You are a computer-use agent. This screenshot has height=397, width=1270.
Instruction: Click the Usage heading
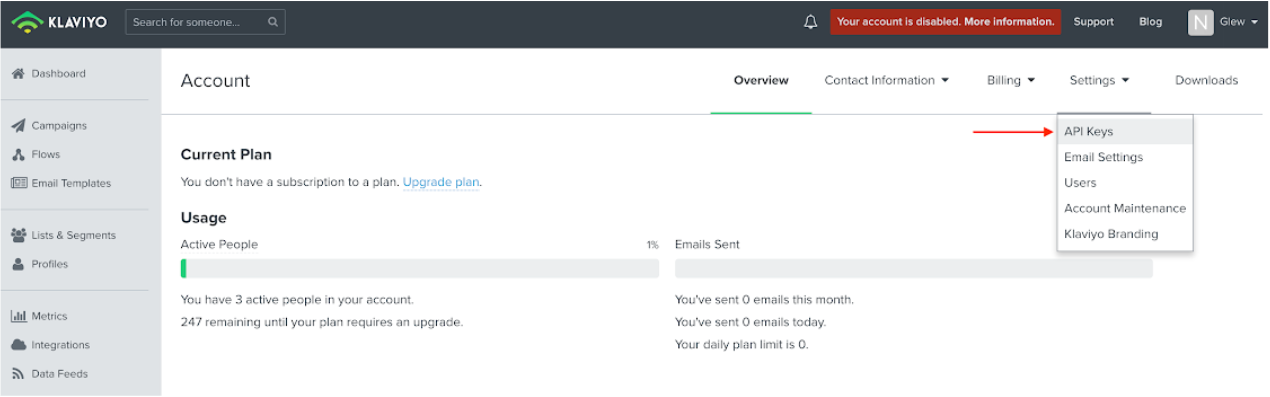[203, 217]
